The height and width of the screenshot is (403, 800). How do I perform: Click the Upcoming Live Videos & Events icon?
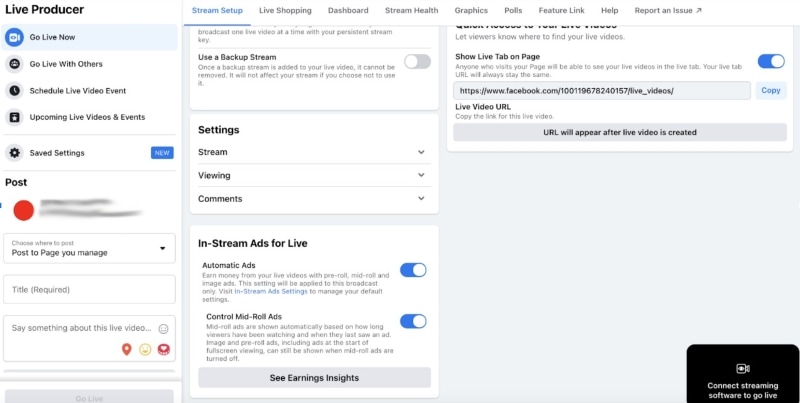[15, 117]
